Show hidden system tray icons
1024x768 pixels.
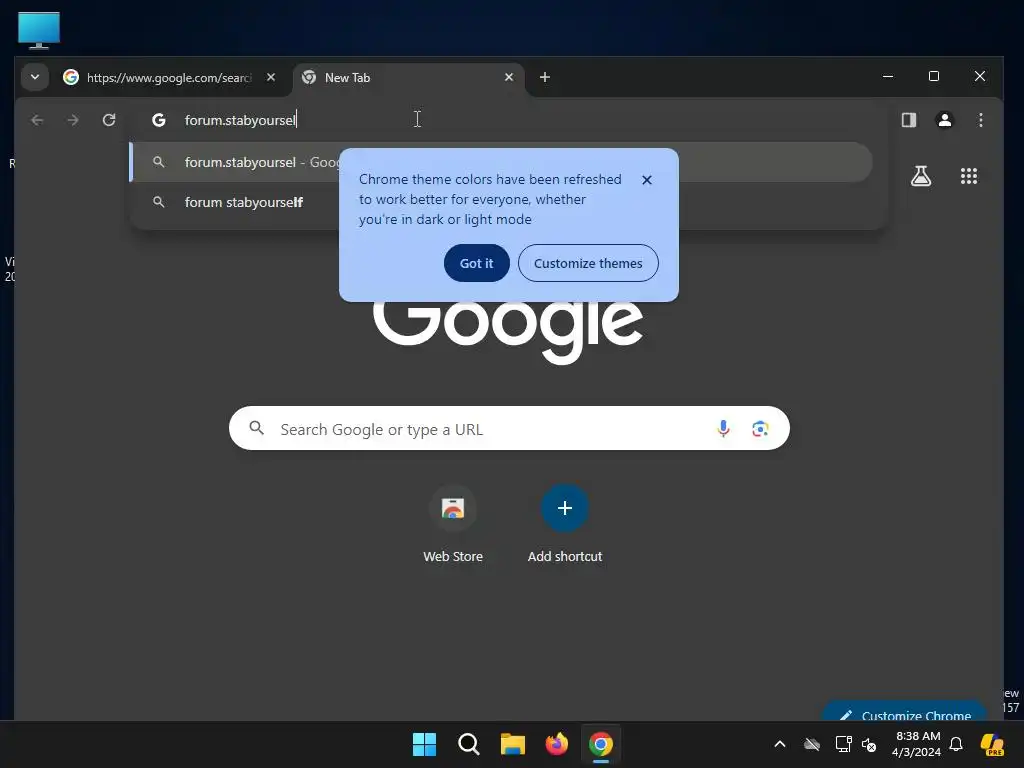click(x=780, y=744)
